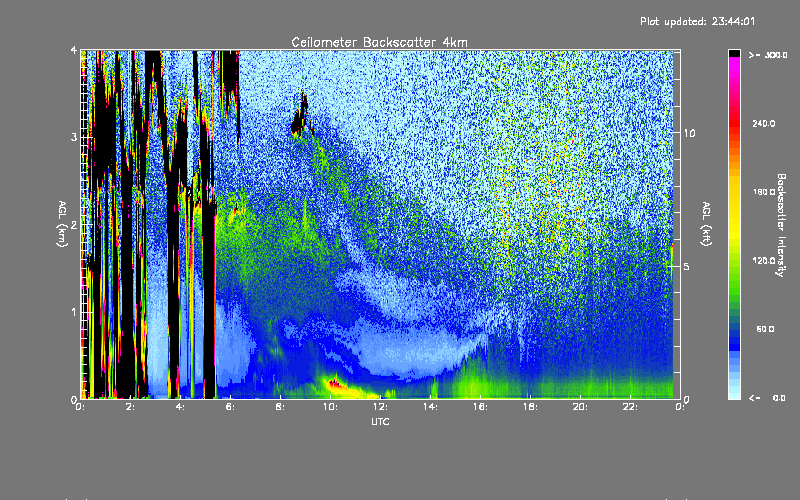Click the '240.0' colorbar label
Screen dimensions: 800x500
click(764, 123)
